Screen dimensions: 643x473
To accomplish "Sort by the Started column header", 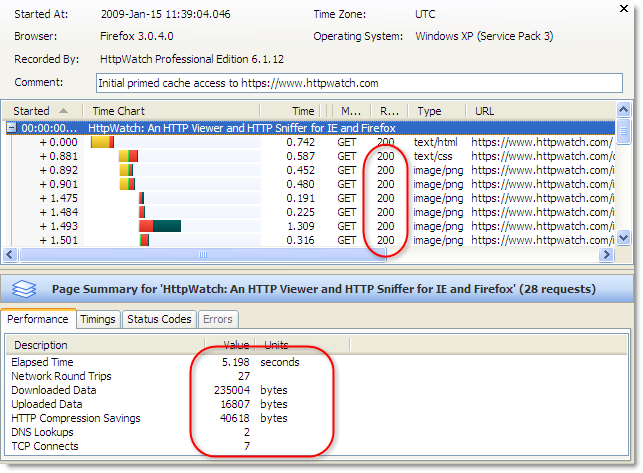I will click(42, 111).
